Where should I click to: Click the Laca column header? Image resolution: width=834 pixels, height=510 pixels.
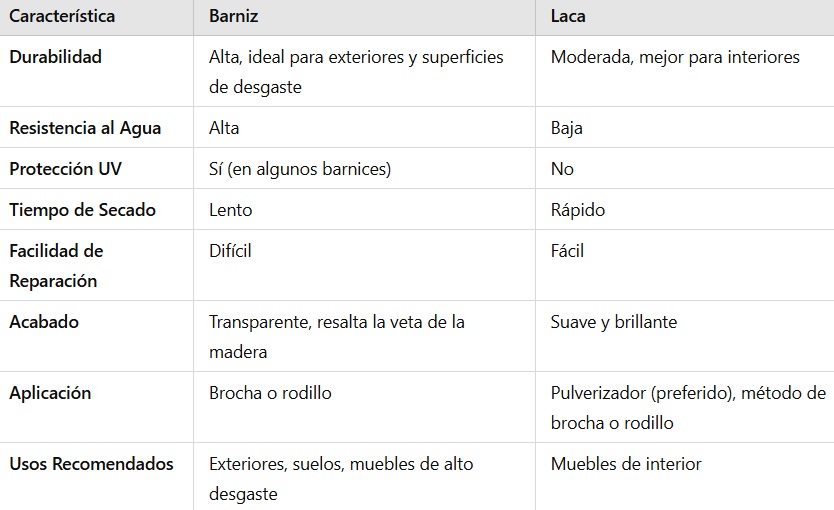(569, 16)
